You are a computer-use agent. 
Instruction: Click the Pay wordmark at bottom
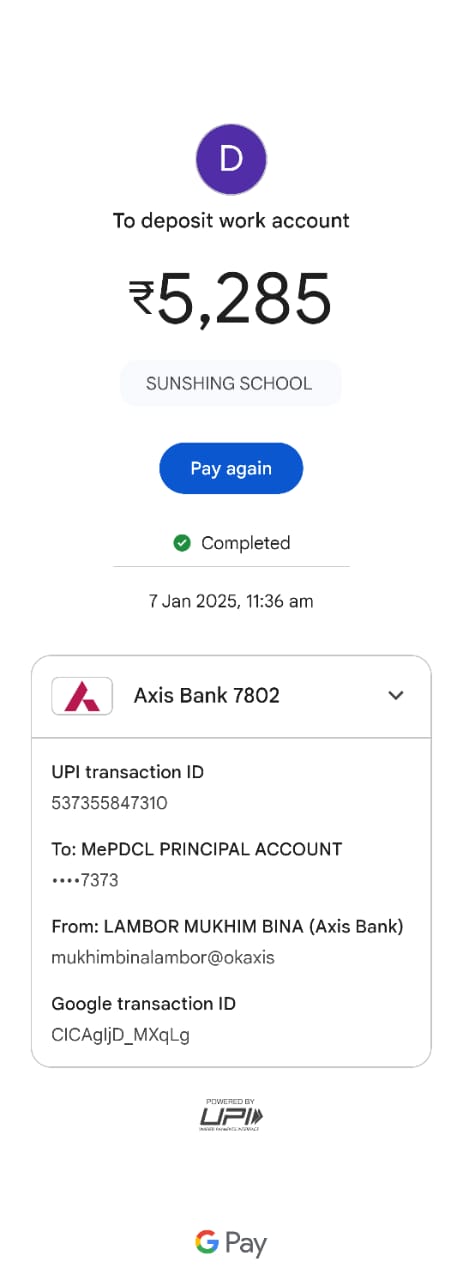click(246, 1244)
